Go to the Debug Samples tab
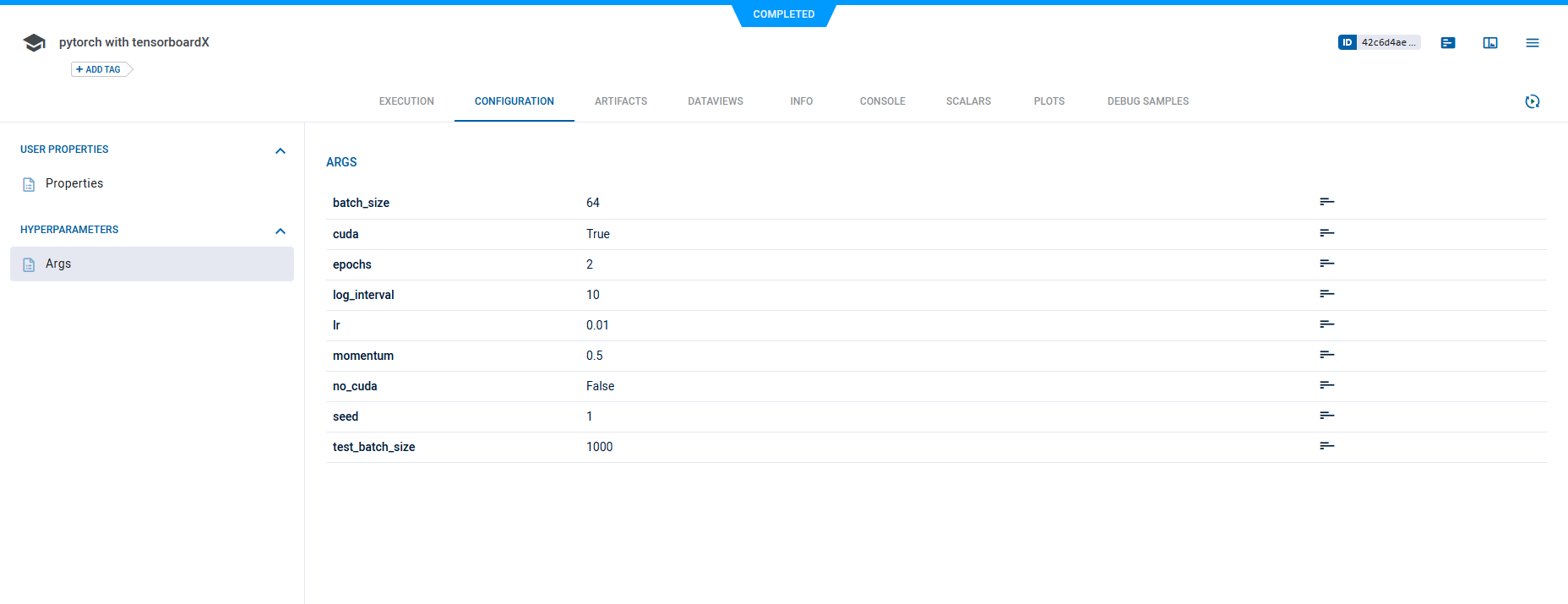The width and height of the screenshot is (1568, 604). (1147, 101)
